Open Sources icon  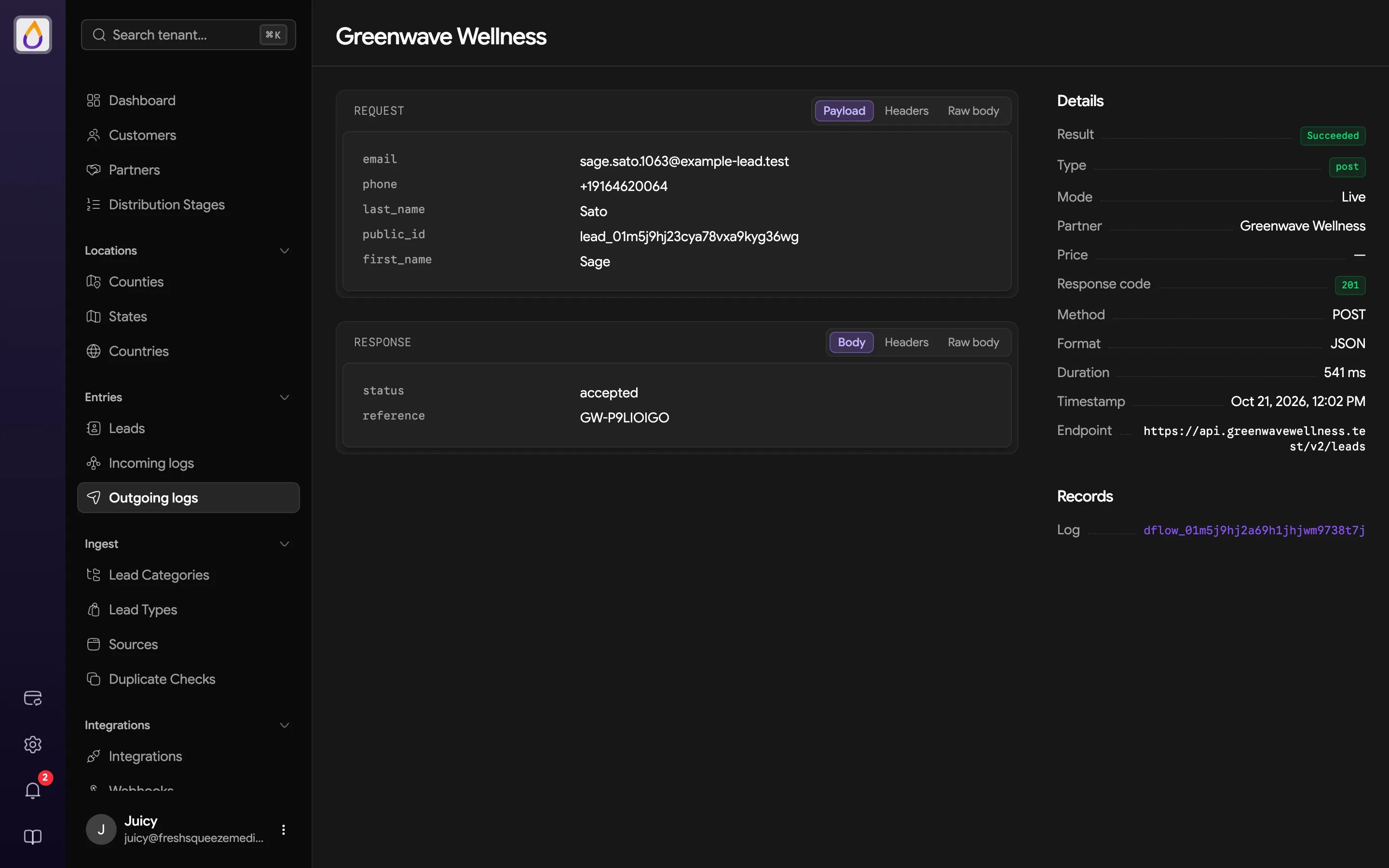[x=94, y=644]
